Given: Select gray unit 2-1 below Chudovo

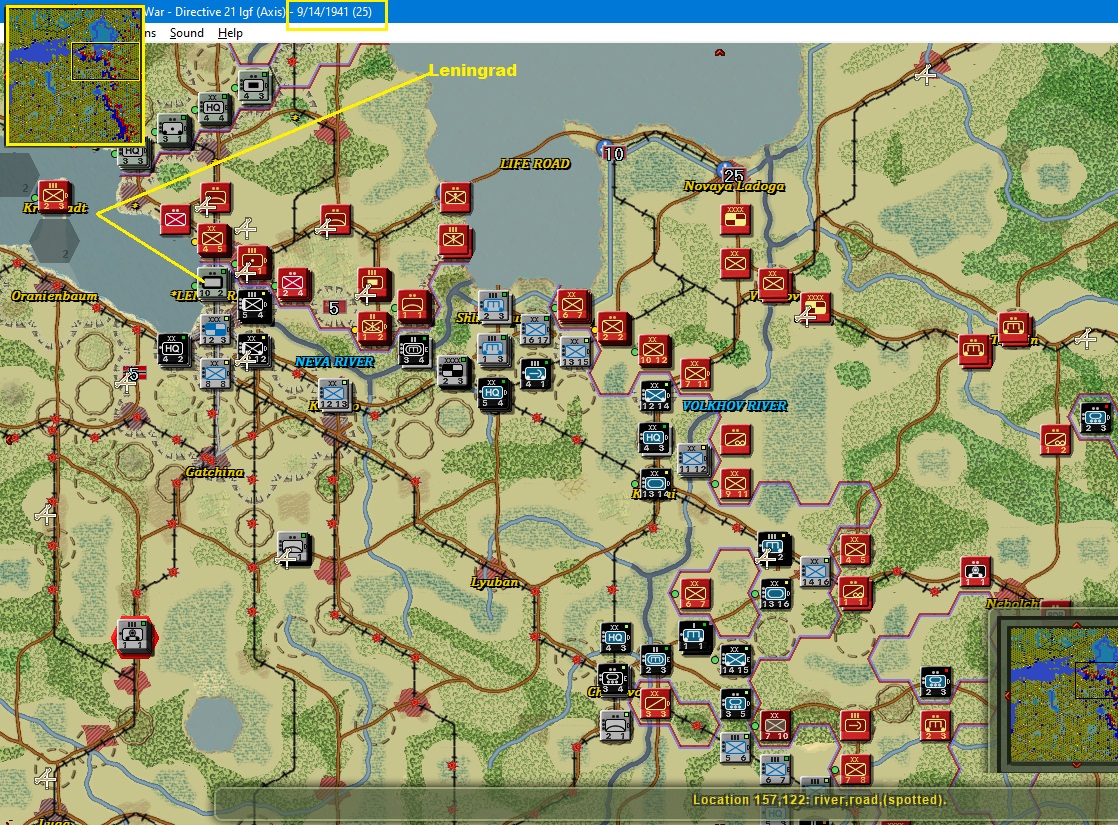Looking at the screenshot, I should [615, 725].
